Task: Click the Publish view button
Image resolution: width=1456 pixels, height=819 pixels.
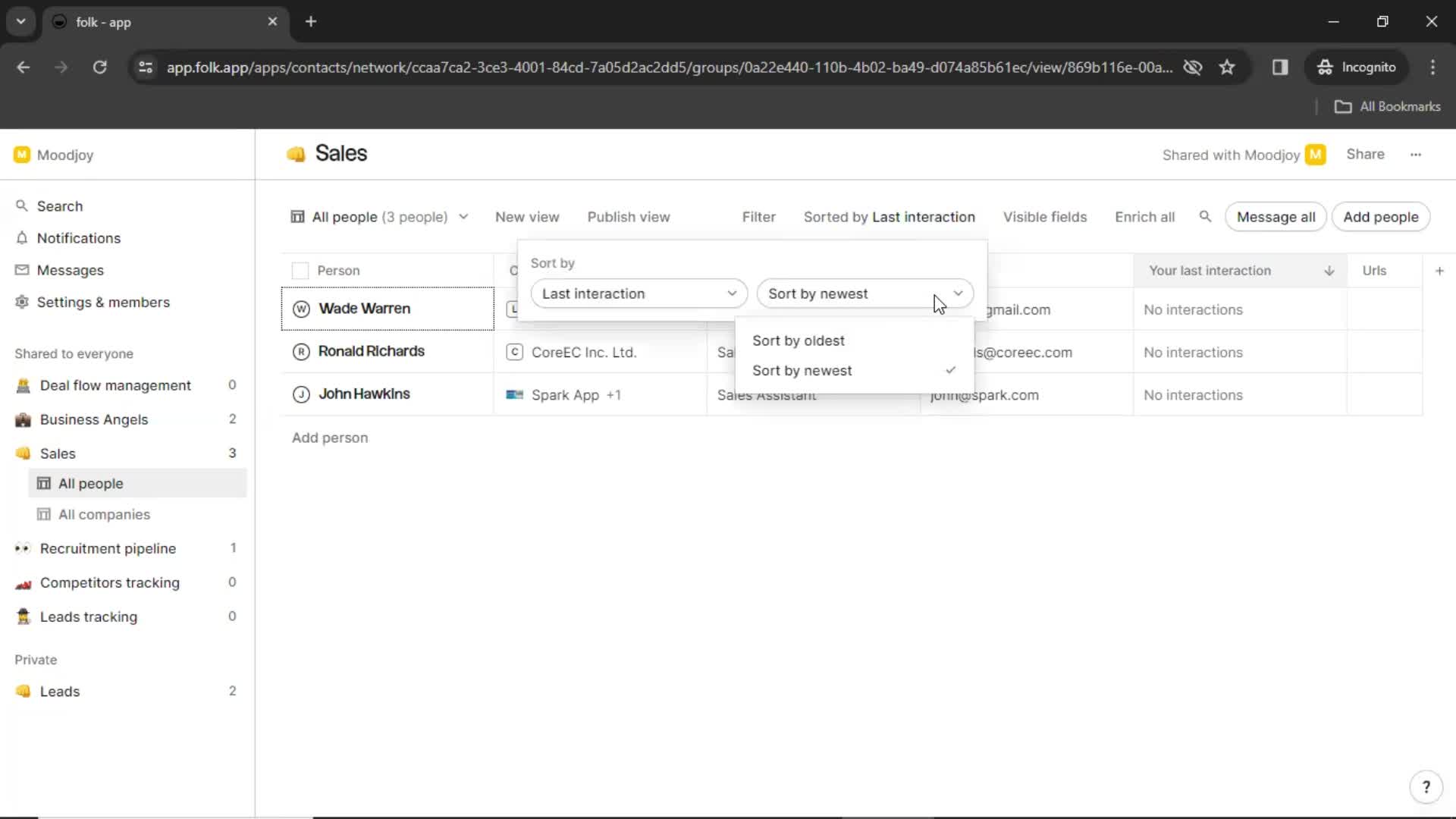Action: tap(629, 217)
